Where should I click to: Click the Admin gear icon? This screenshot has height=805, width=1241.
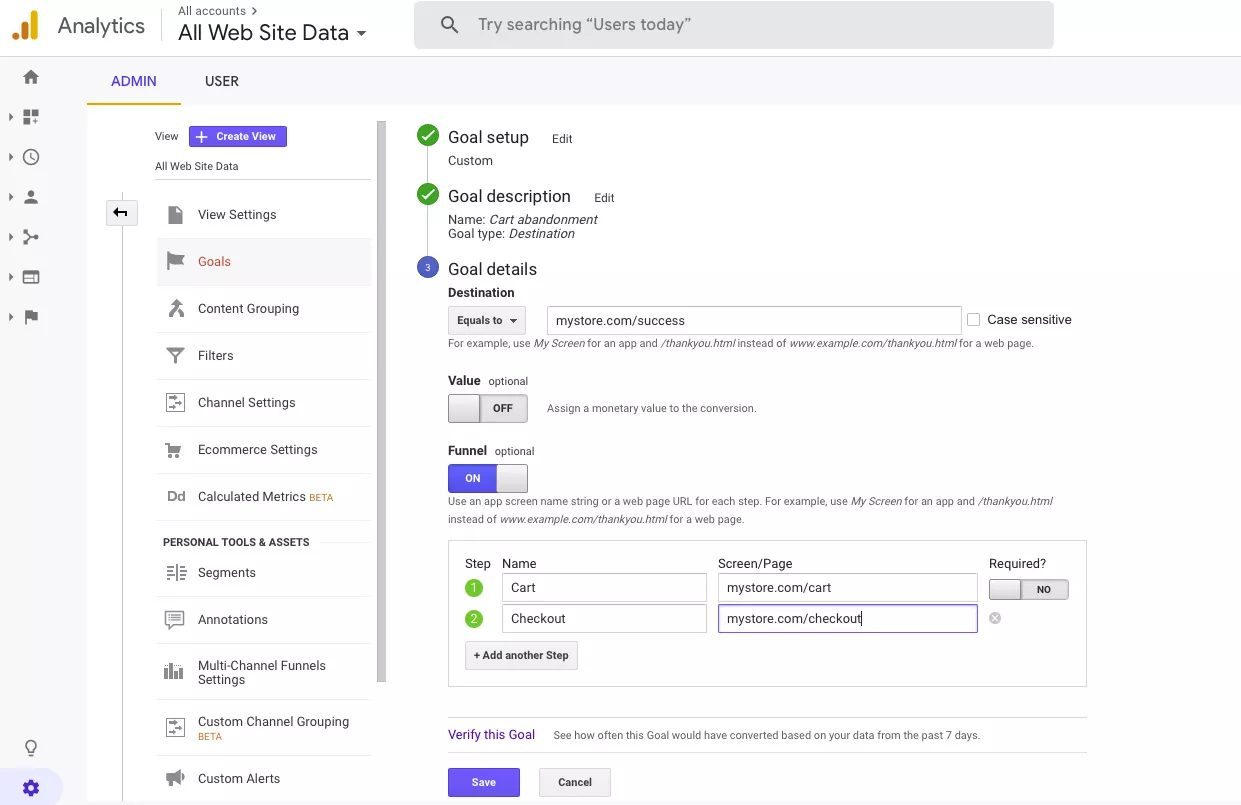(32, 787)
